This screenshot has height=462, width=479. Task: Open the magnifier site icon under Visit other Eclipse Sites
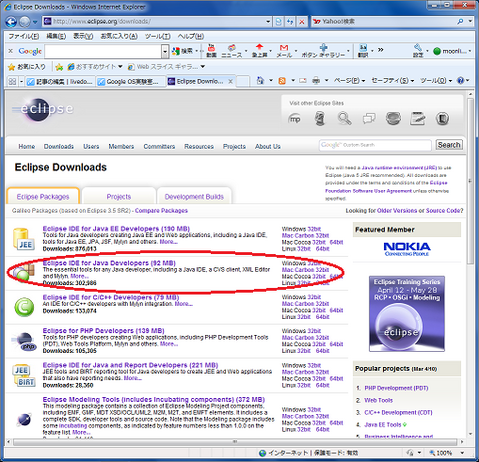pos(344,118)
